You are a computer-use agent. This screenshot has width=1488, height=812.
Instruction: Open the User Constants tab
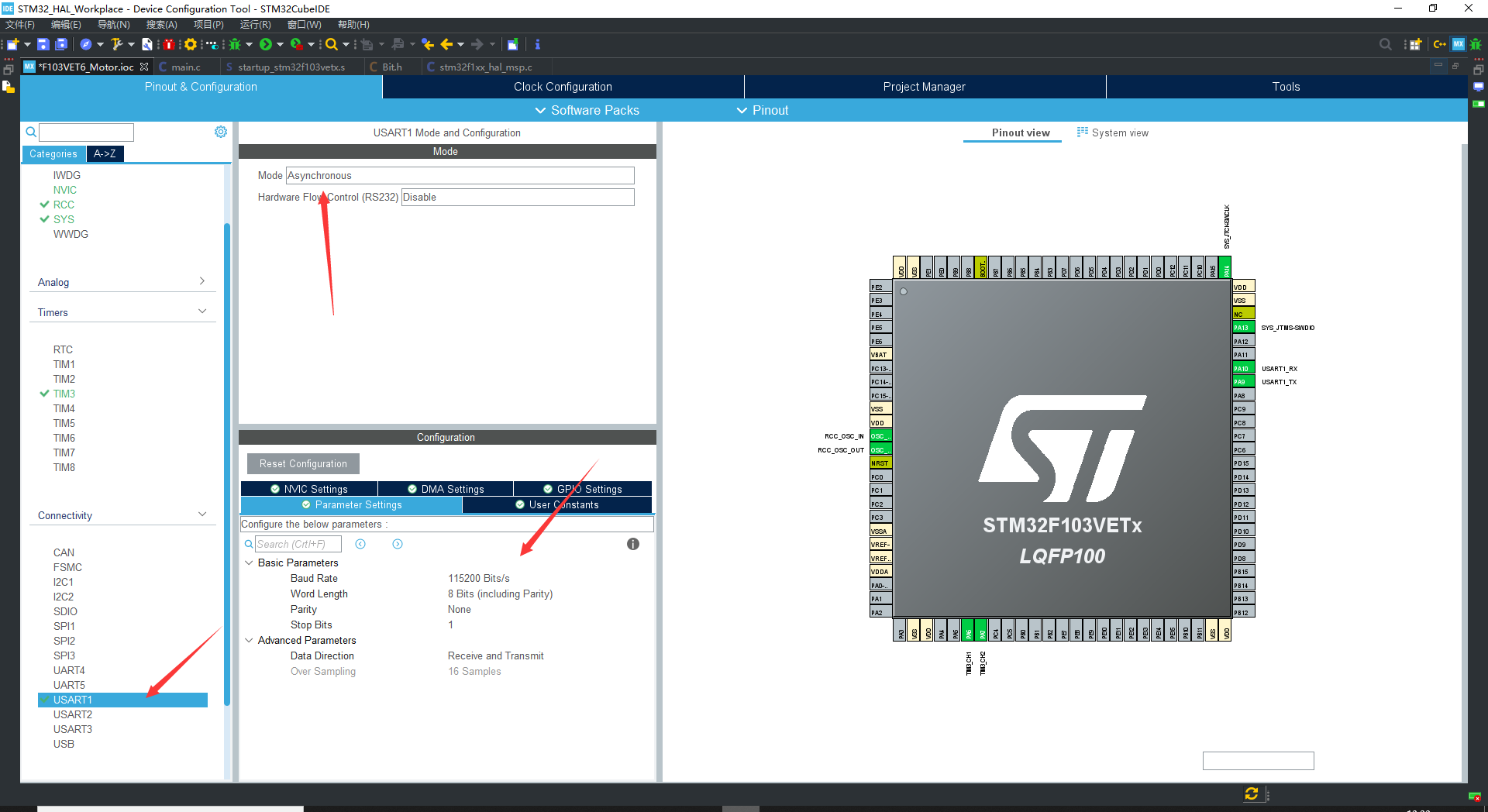pos(557,504)
